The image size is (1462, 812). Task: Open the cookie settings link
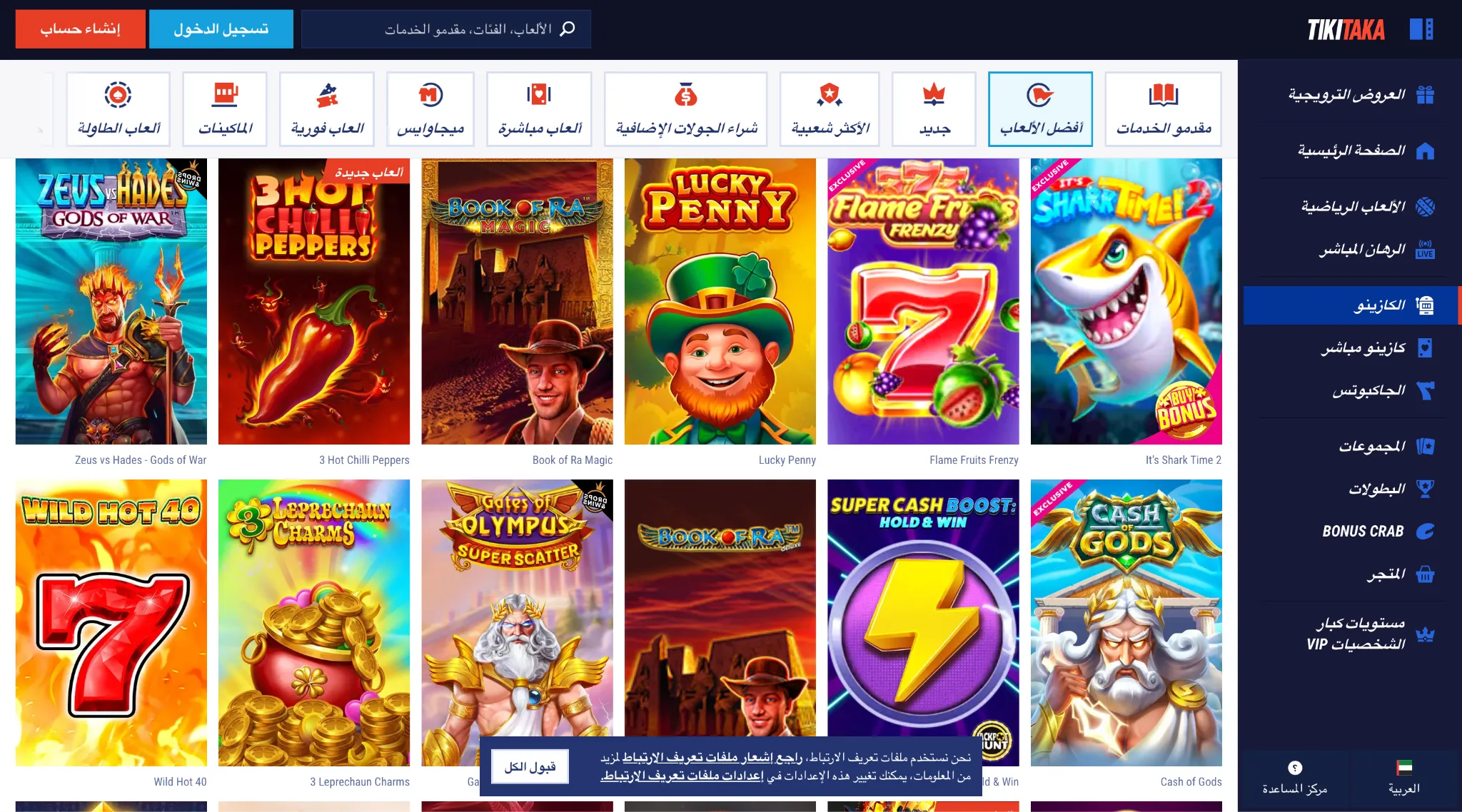[x=682, y=776]
